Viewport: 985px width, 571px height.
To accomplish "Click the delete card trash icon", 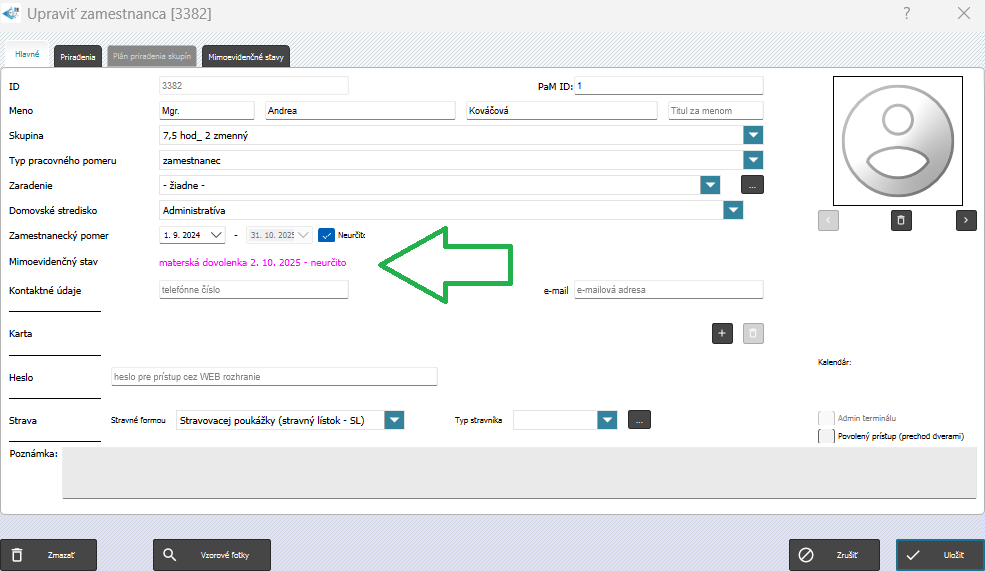I will (x=754, y=334).
